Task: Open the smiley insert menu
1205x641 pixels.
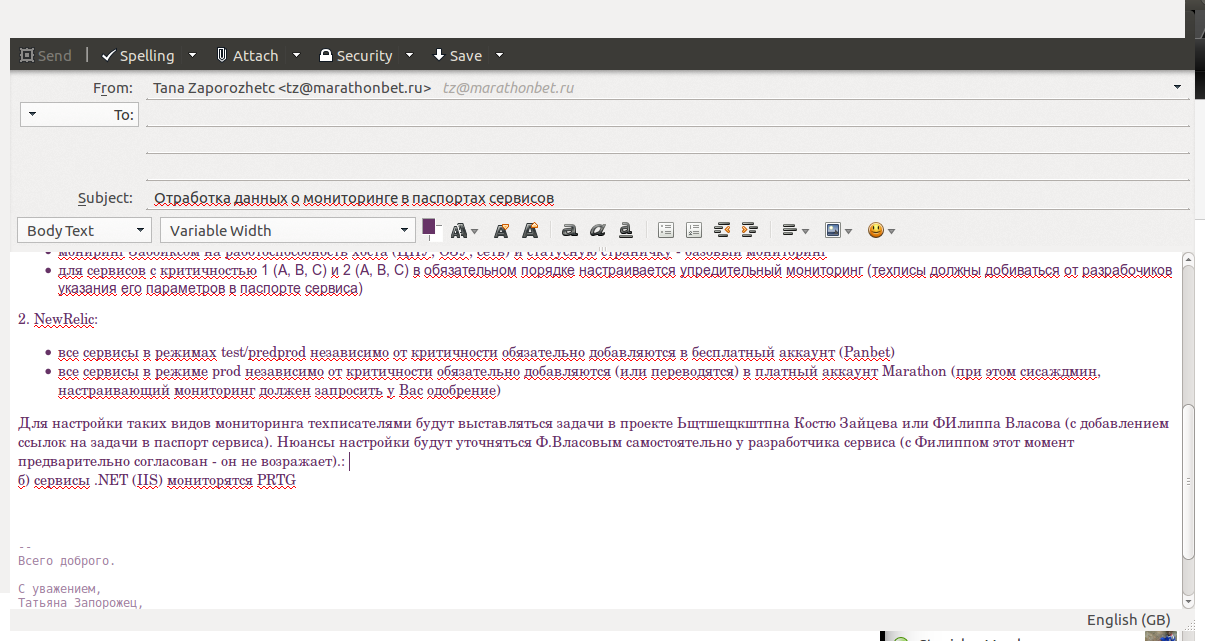Action: (881, 230)
